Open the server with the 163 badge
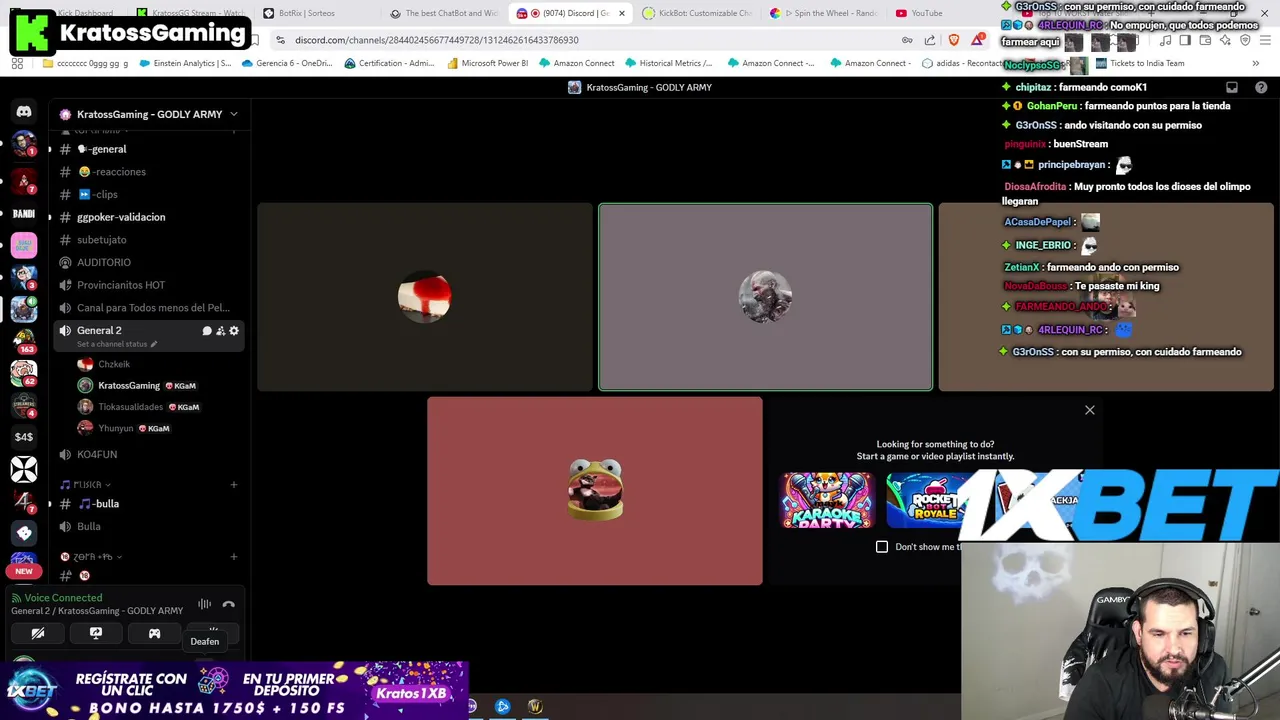This screenshot has height=720, width=1280. pos(24,340)
